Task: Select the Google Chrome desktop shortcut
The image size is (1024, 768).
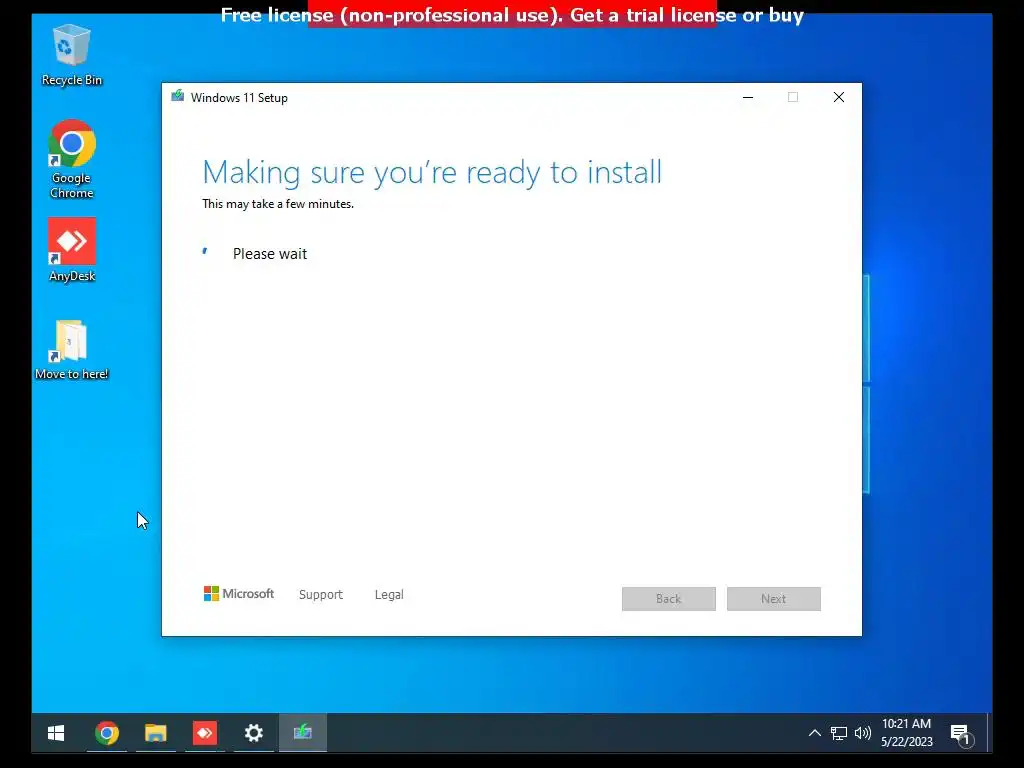Action: 72,159
